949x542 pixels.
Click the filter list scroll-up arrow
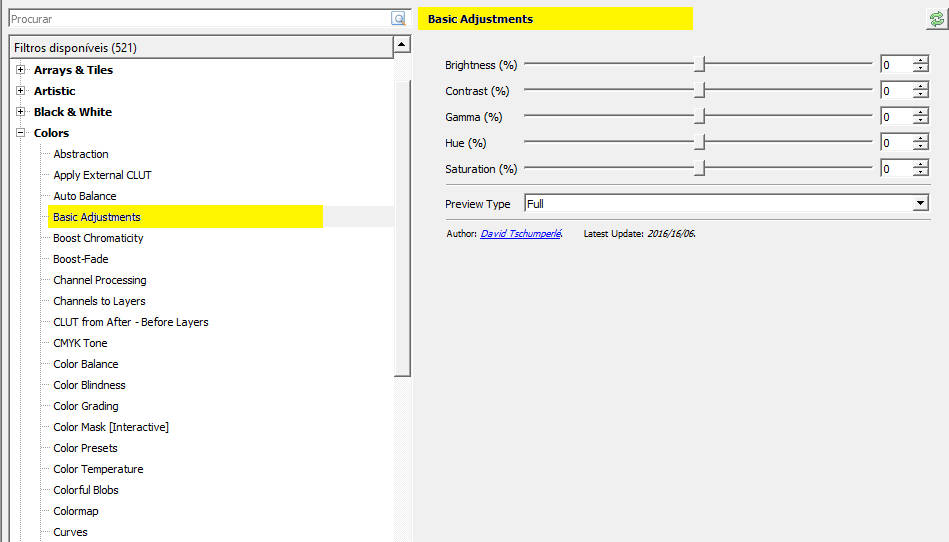coord(401,44)
